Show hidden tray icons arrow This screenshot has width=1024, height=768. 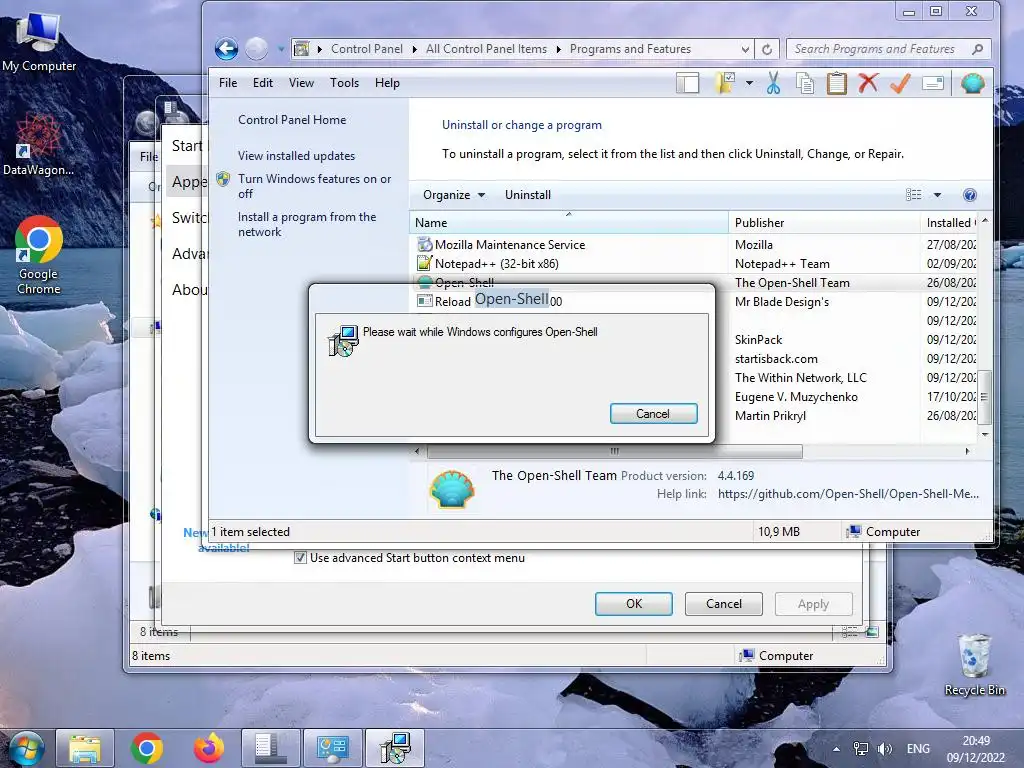click(836, 749)
